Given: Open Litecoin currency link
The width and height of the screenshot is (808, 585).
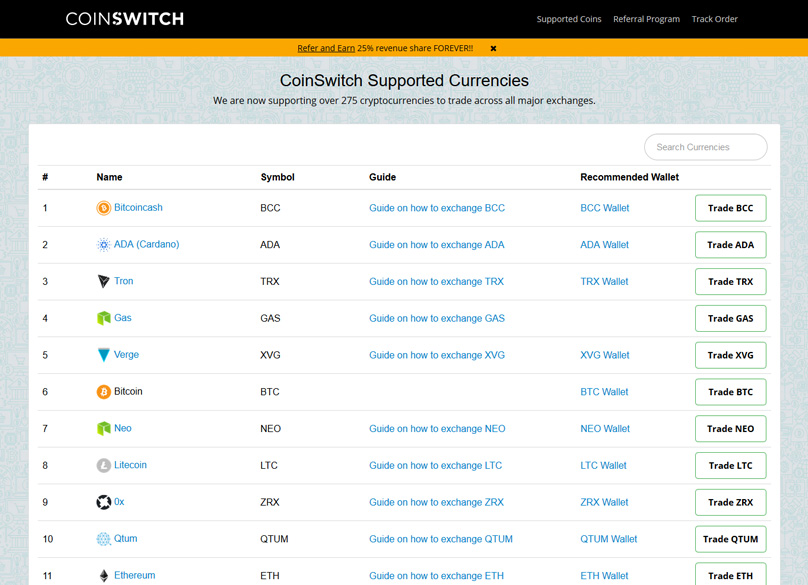Looking at the screenshot, I should [130, 465].
